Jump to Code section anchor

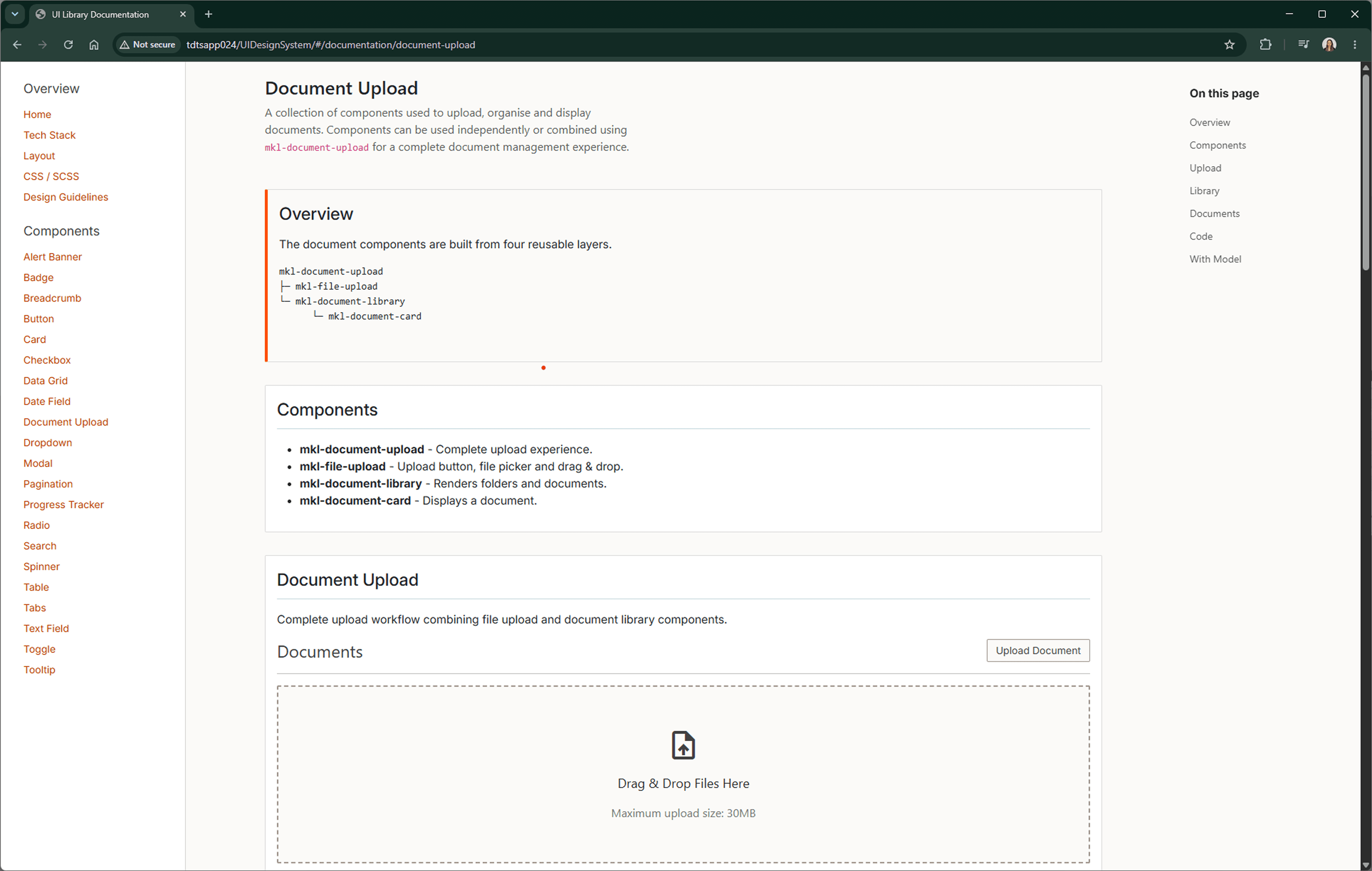click(x=1201, y=237)
